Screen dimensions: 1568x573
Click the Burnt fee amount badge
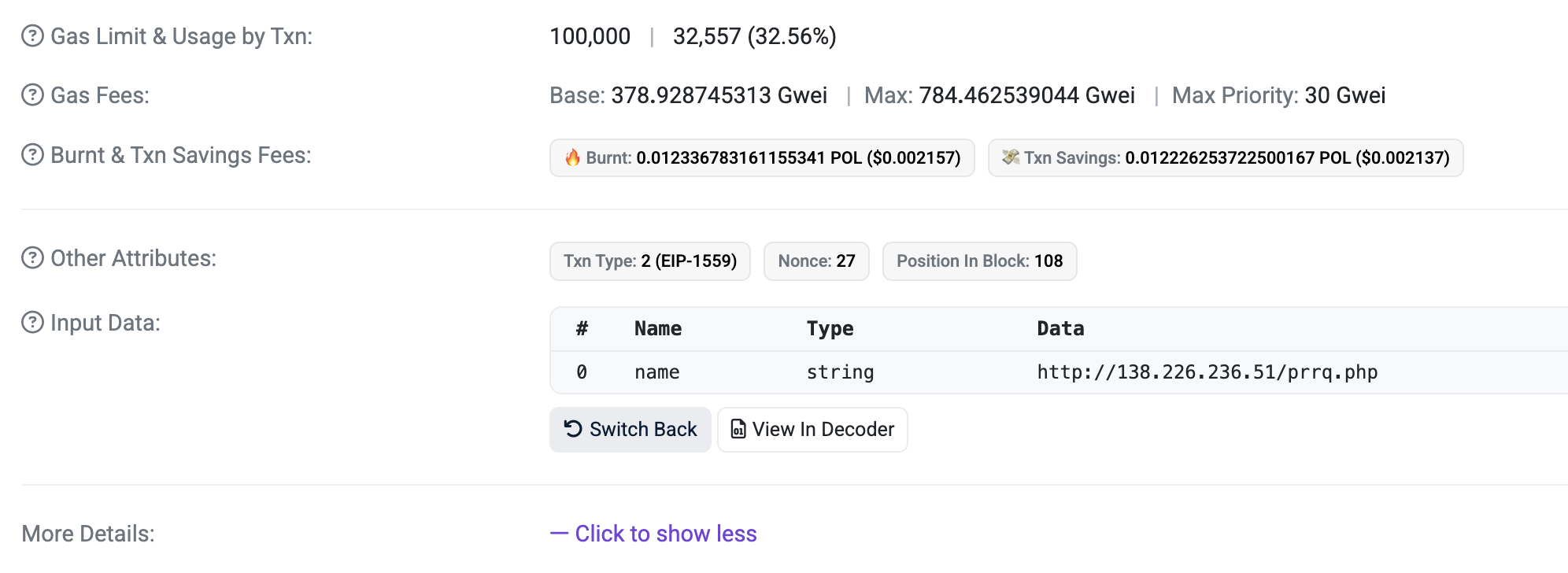click(762, 158)
